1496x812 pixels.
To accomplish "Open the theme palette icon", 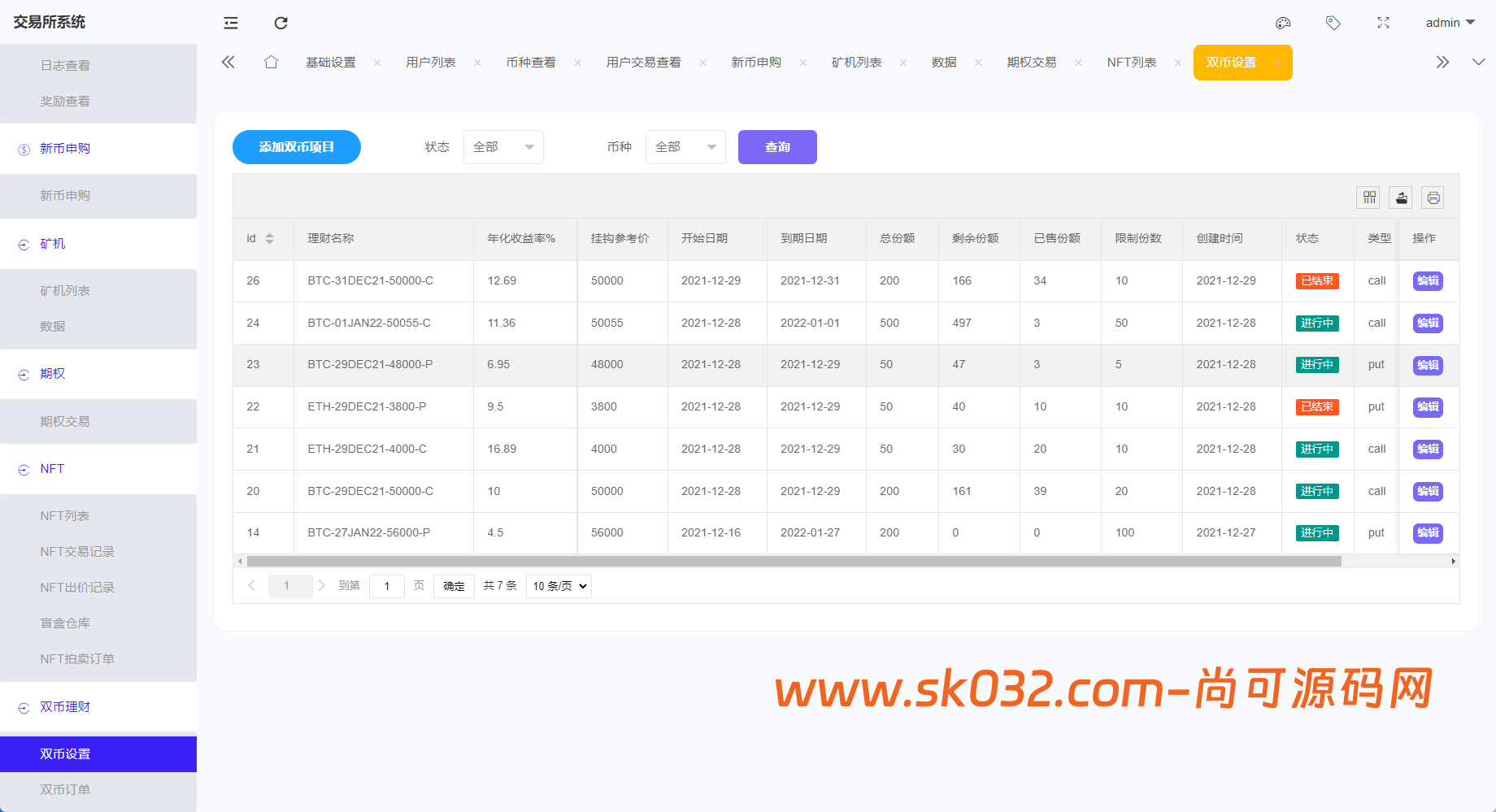I will tap(1282, 23).
